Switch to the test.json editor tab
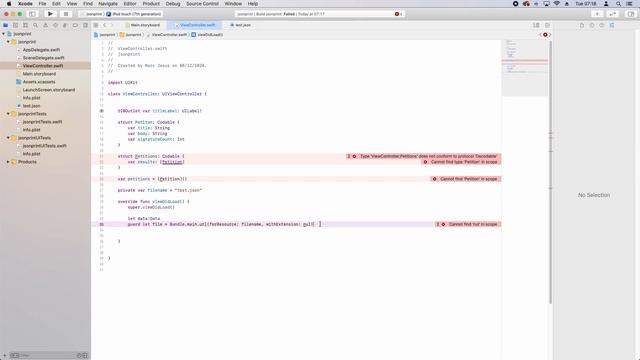The width and height of the screenshot is (640, 360). [240, 25]
